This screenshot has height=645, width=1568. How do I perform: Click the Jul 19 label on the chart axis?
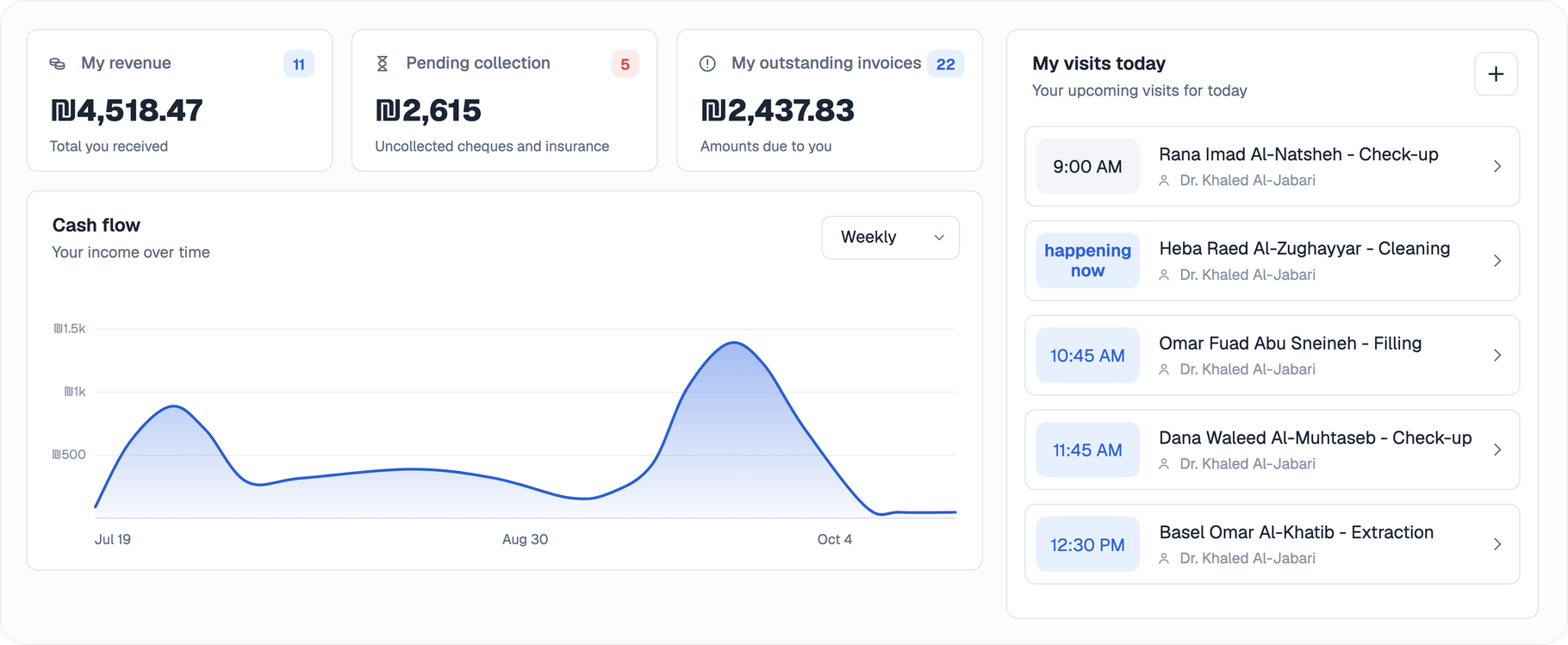point(113,539)
